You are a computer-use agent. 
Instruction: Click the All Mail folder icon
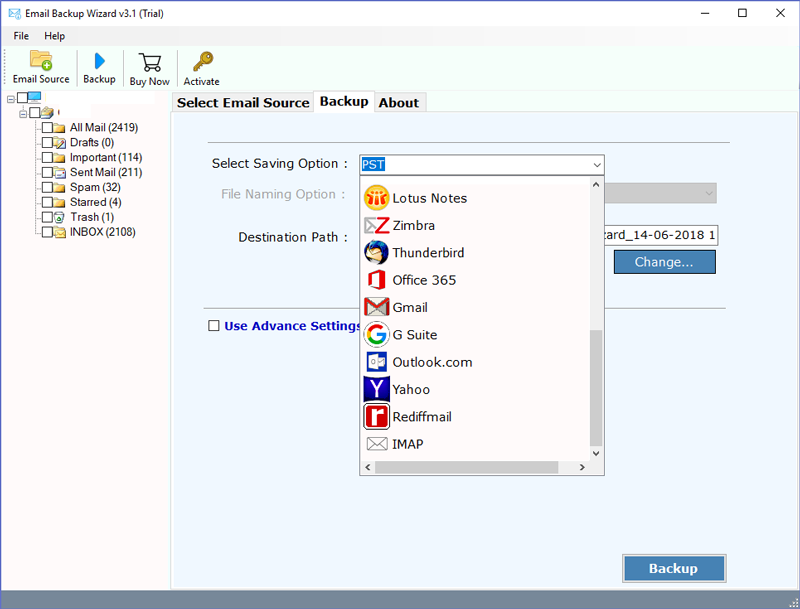[x=60, y=128]
